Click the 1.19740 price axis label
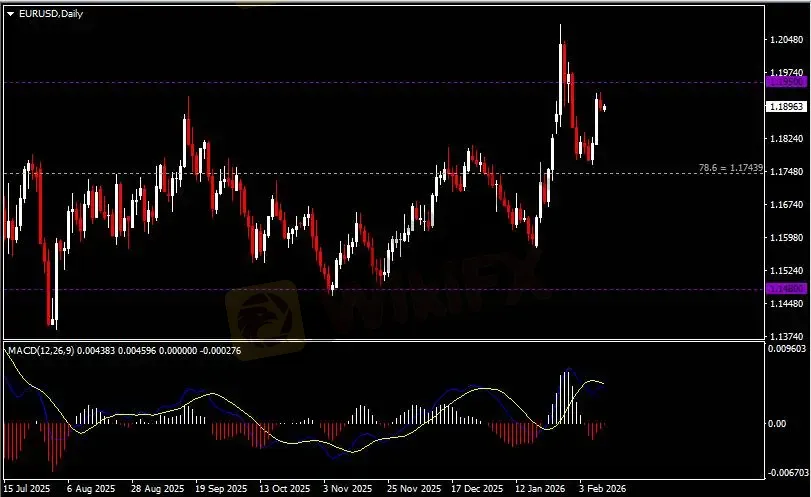Image resolution: width=811 pixels, height=497 pixels. (786, 72)
